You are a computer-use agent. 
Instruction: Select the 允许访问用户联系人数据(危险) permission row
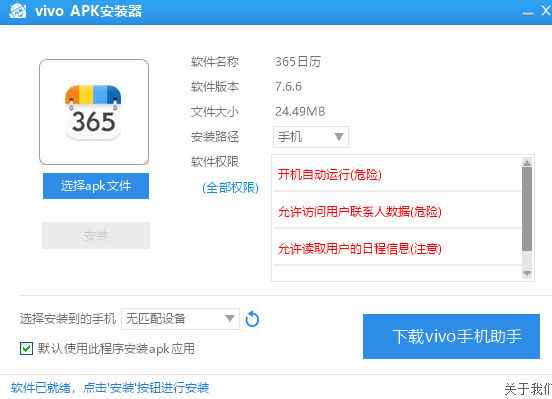(x=398, y=212)
